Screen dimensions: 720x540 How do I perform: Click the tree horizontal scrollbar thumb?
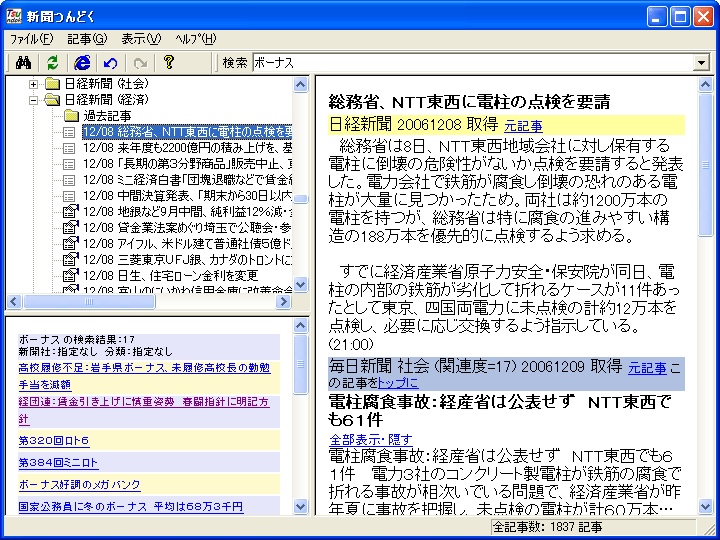pos(89,301)
